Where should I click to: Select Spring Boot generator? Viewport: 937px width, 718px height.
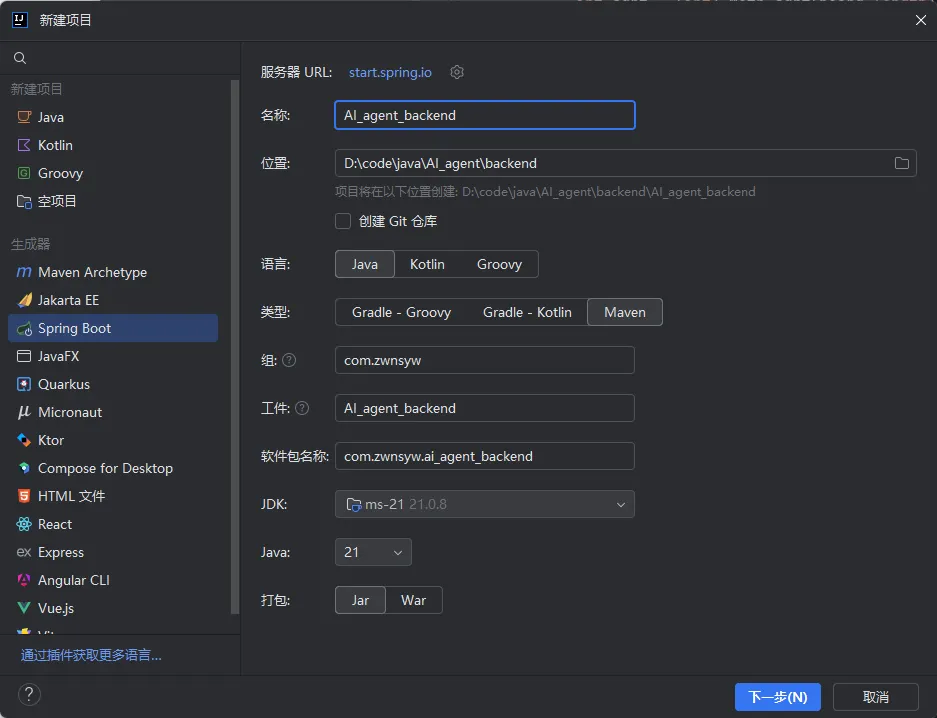tap(113, 329)
